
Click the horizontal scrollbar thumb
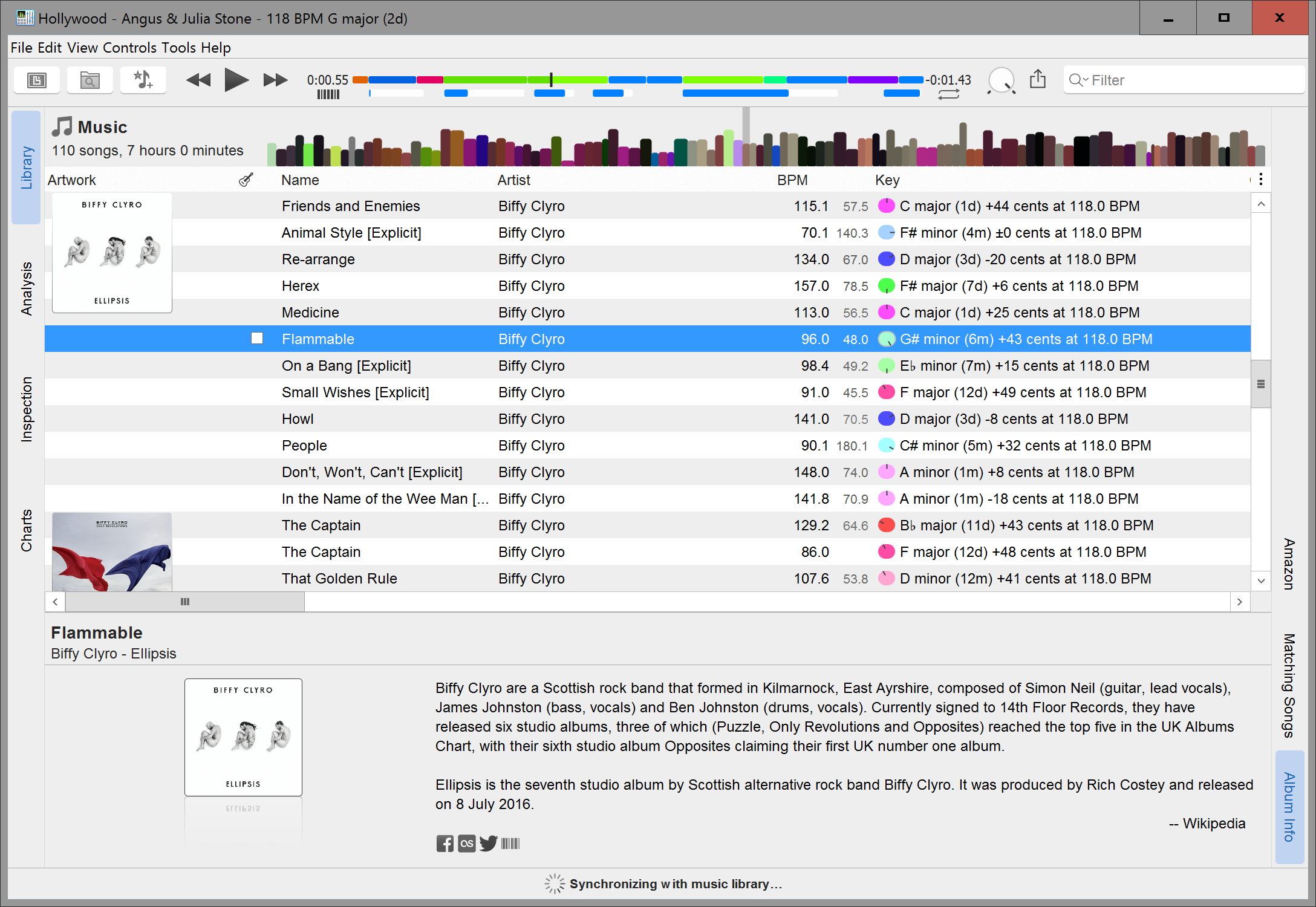point(185,602)
